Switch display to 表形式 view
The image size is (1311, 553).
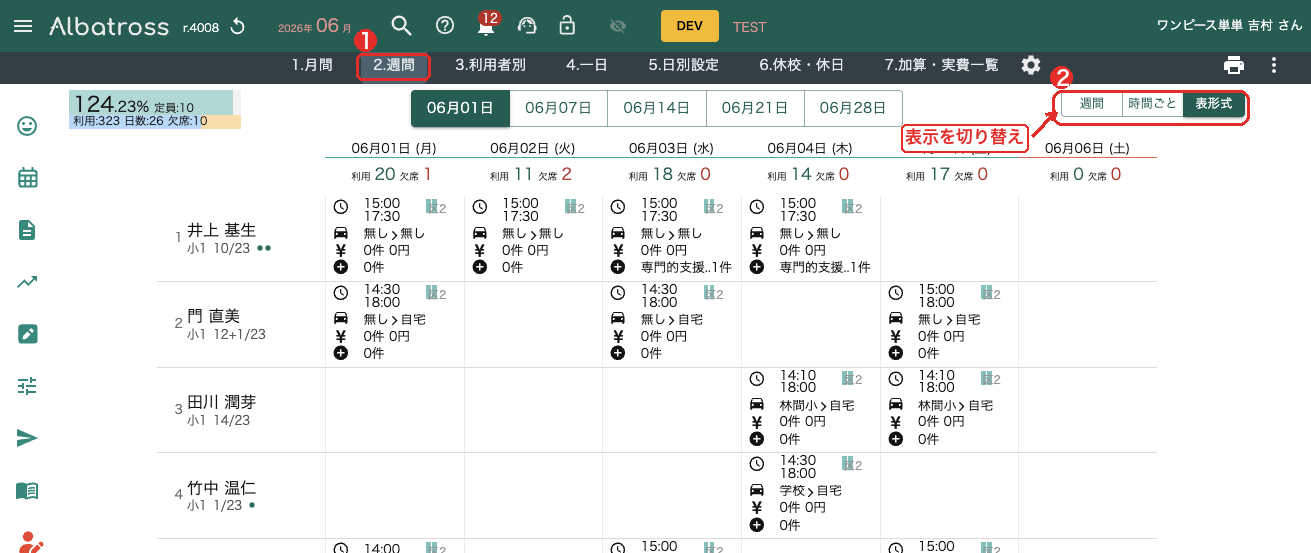coord(1214,104)
